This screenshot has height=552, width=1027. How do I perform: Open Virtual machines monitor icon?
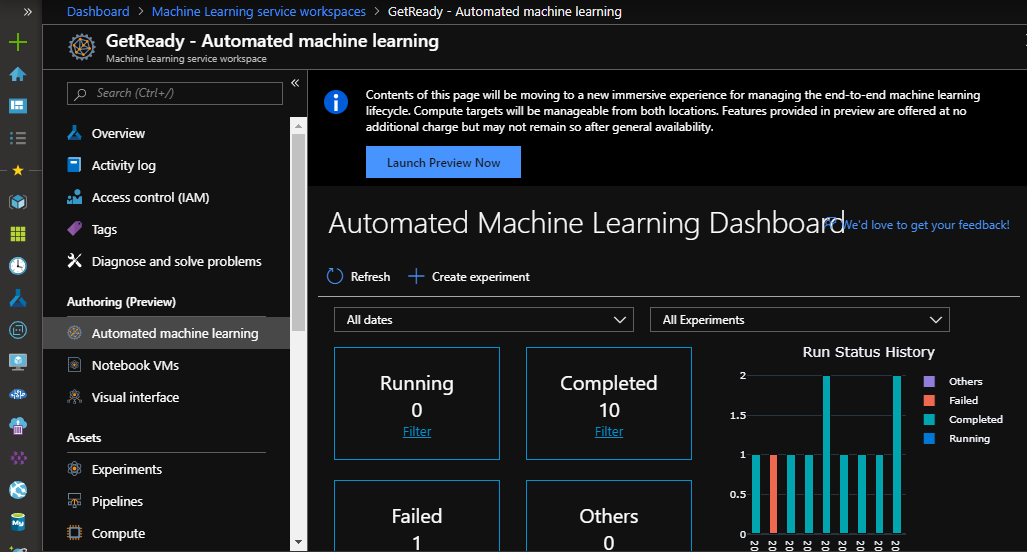tap(18, 362)
